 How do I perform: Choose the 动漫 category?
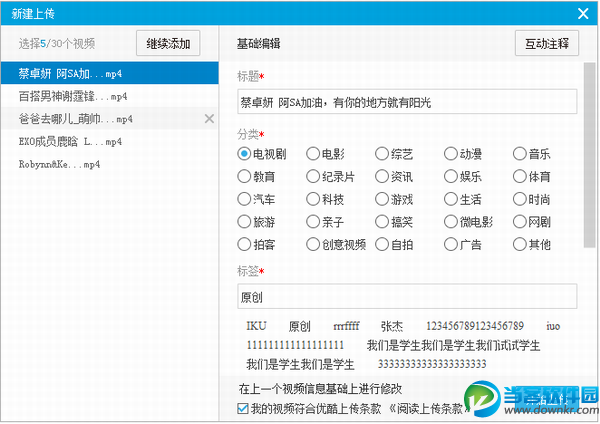click(x=463, y=154)
